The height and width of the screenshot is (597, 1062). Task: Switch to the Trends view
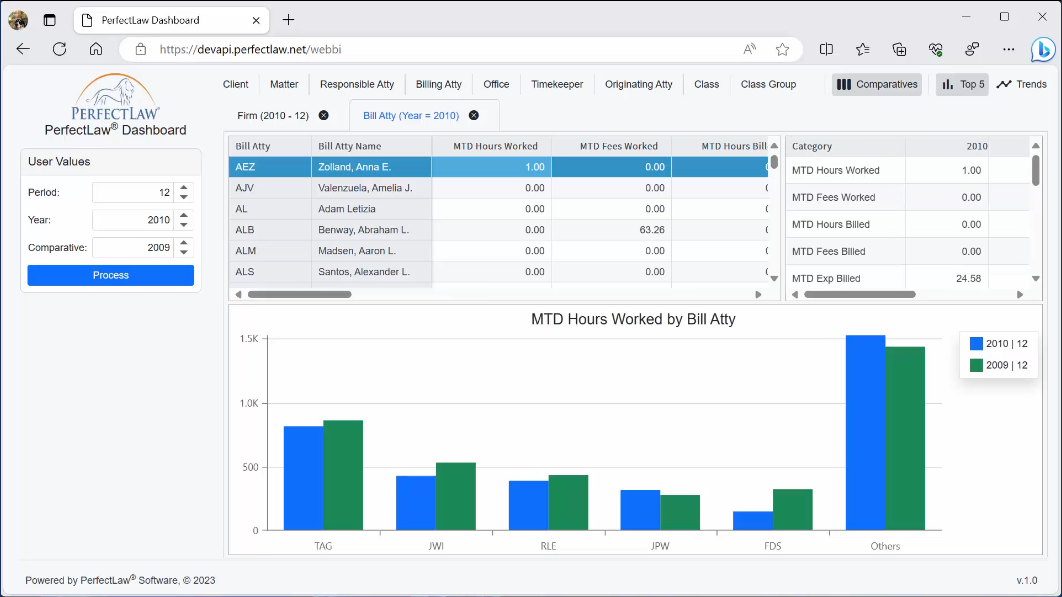[1021, 85]
